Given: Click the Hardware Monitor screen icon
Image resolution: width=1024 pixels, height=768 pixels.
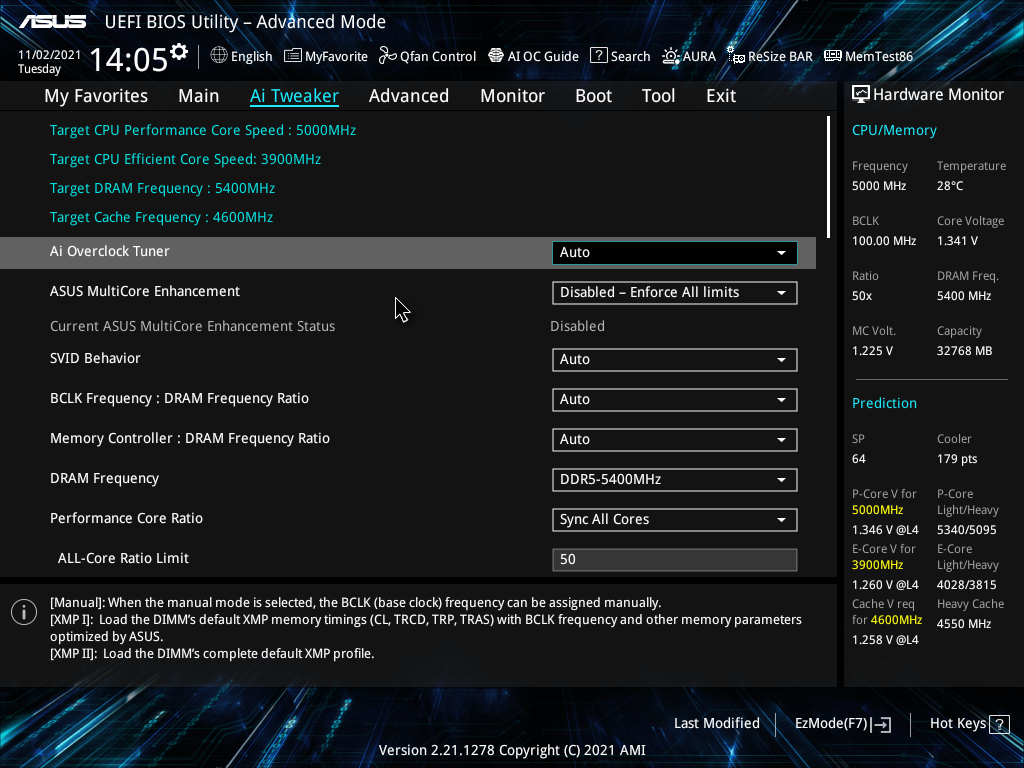Looking at the screenshot, I should pyautogui.click(x=861, y=95).
